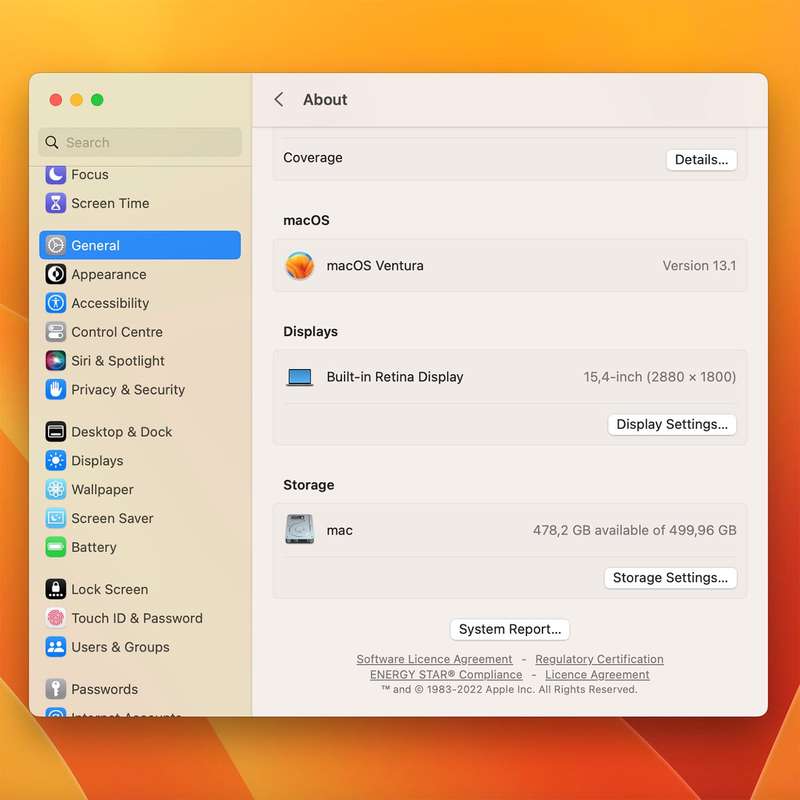
Task: Click the 'Desktop & Dock' label
Action: [x=121, y=432]
